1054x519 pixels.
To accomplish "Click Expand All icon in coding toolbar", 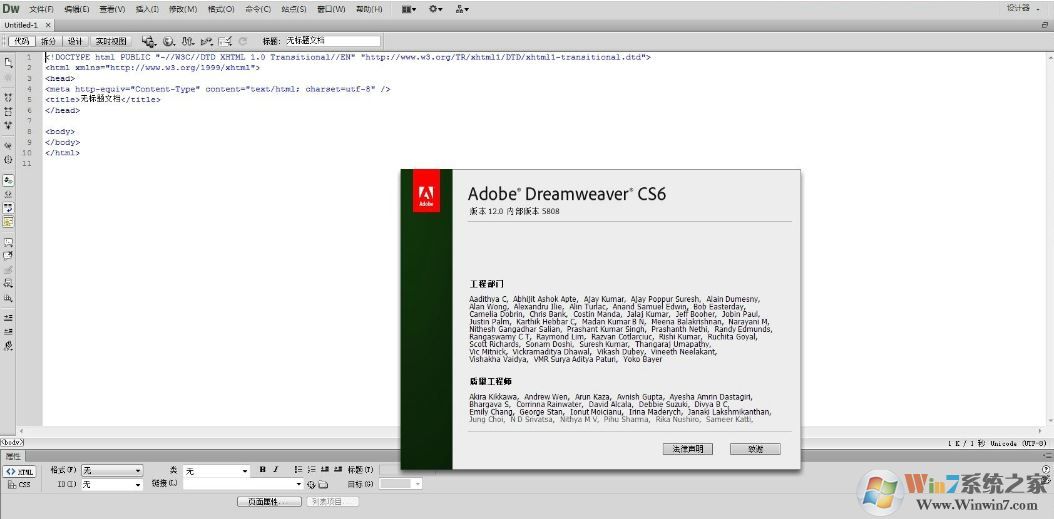I will (x=8, y=125).
